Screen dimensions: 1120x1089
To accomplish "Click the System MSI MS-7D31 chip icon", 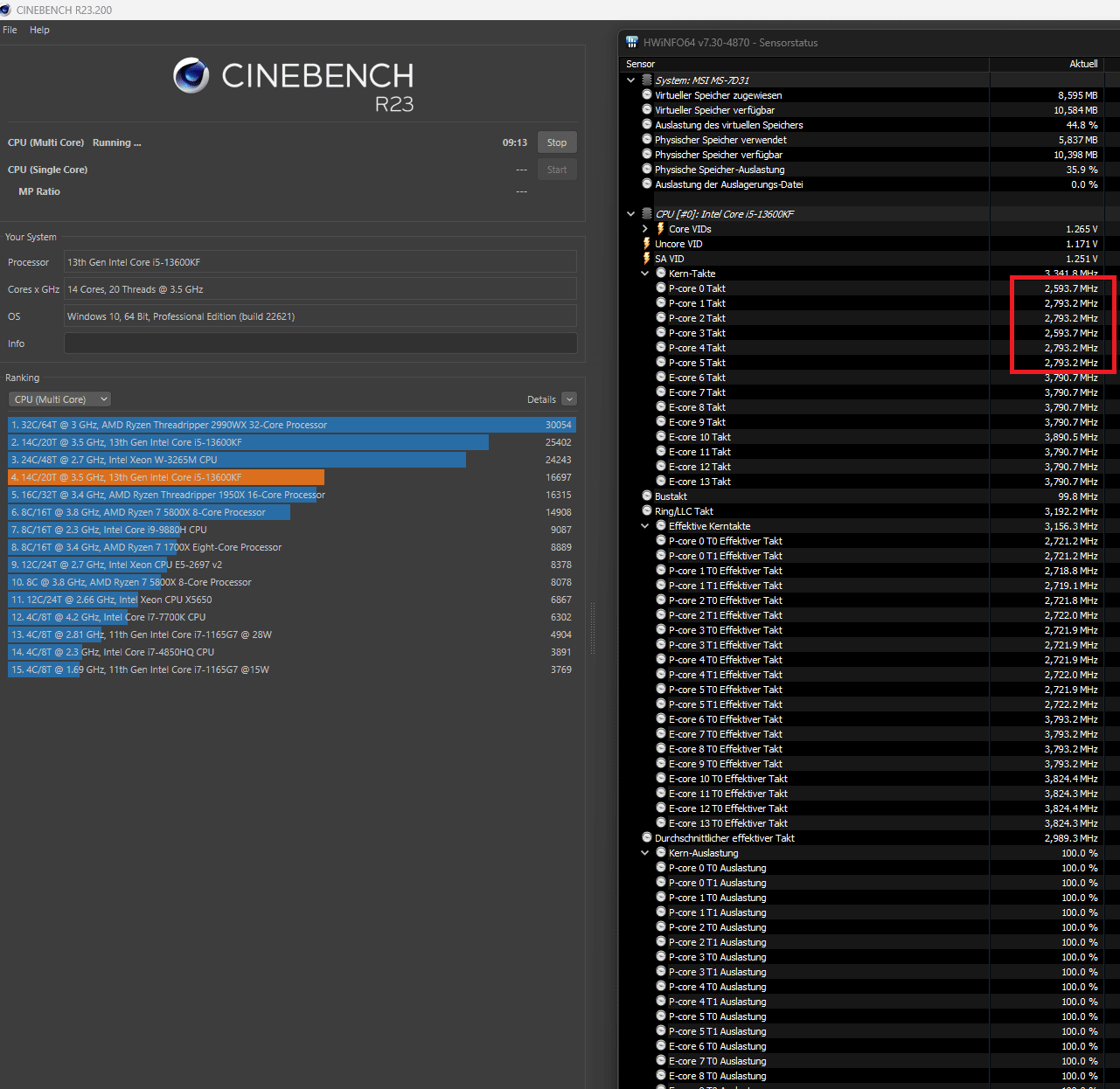I will pyautogui.click(x=647, y=80).
